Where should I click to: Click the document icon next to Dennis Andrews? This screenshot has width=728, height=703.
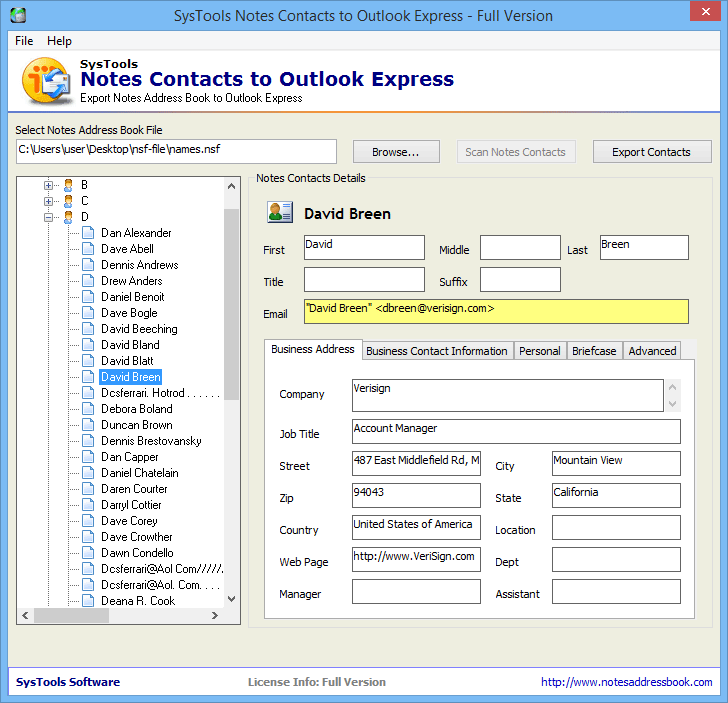88,265
